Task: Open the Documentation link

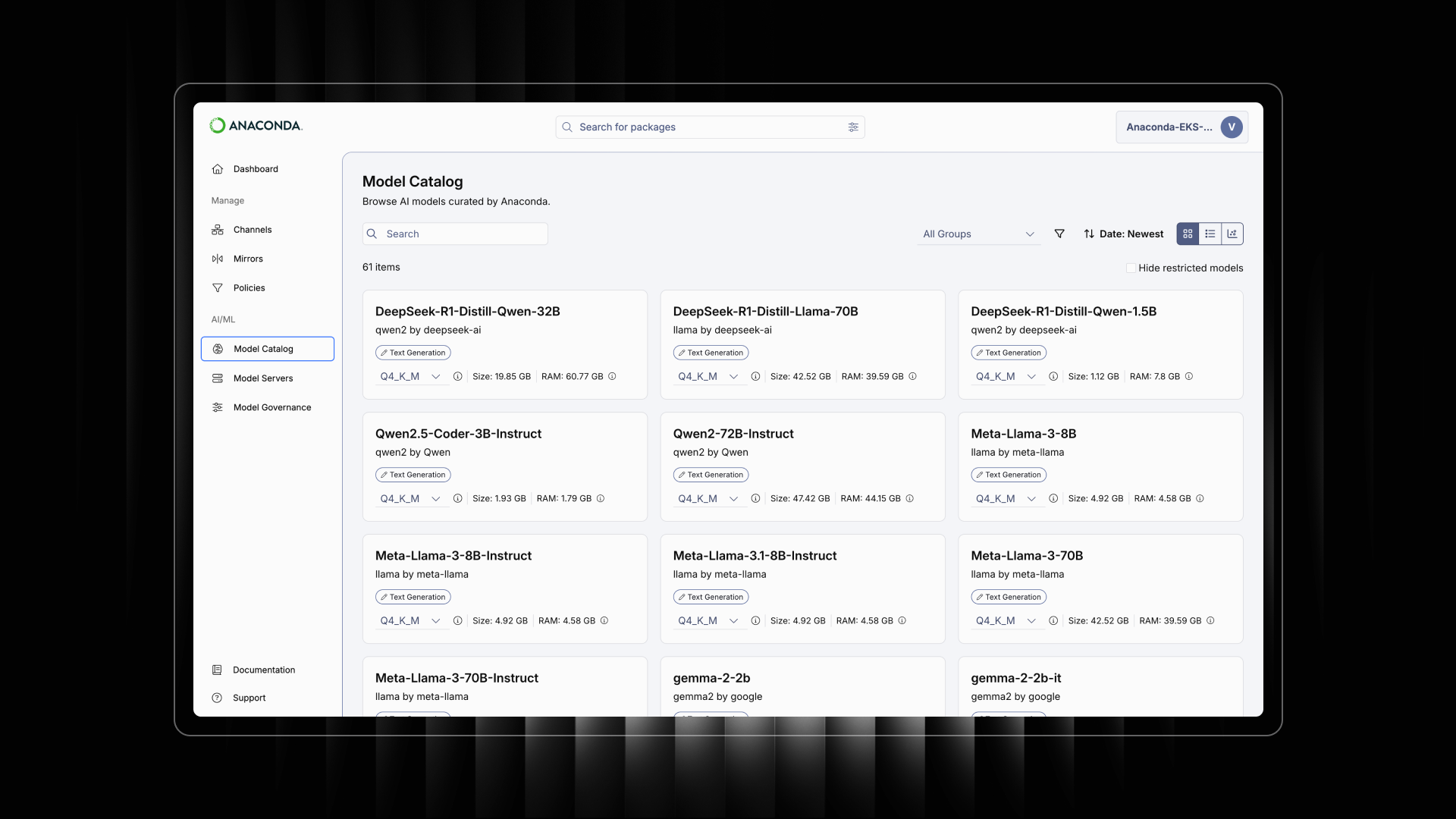Action: pyautogui.click(x=263, y=670)
